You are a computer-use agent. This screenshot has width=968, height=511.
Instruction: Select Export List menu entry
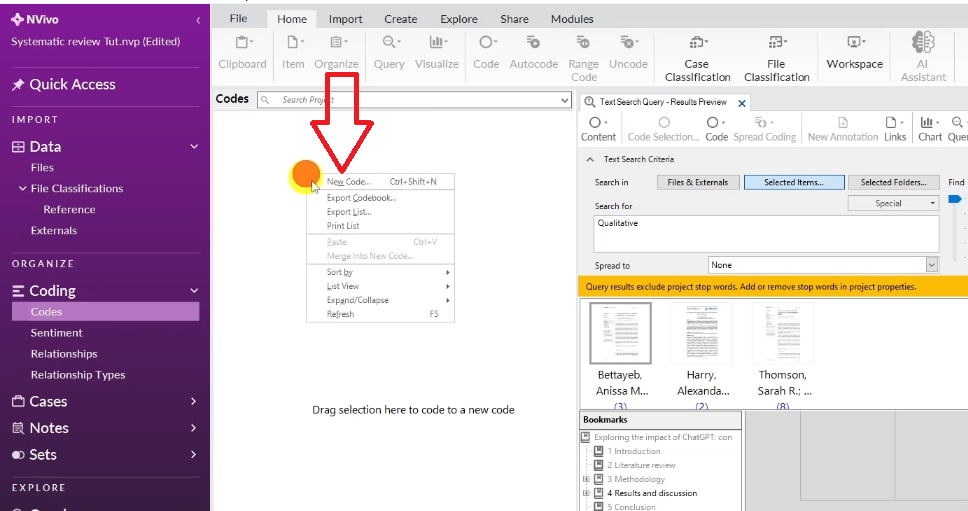coord(380,212)
